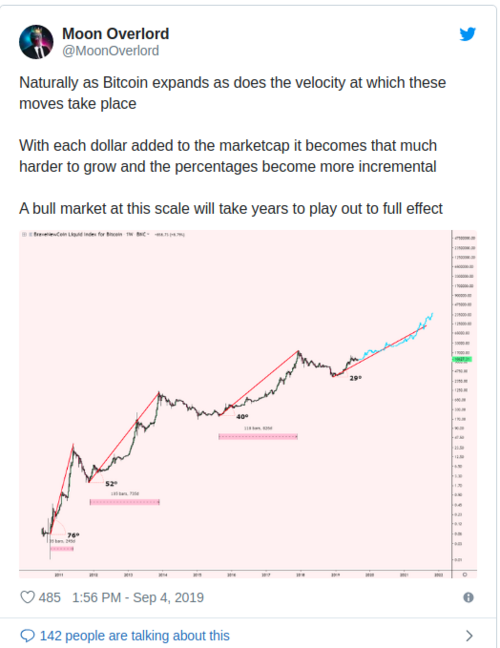Open the Moon Overlord display name link

pyautogui.click(x=116, y=34)
